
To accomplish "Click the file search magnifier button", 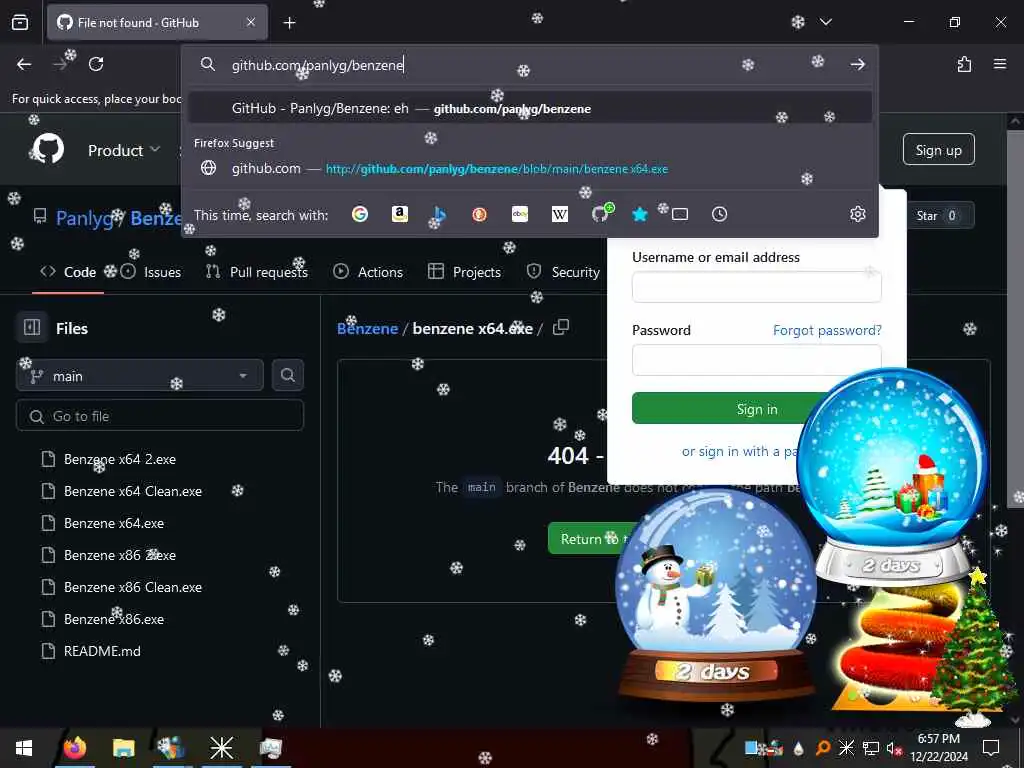I will click(287, 376).
